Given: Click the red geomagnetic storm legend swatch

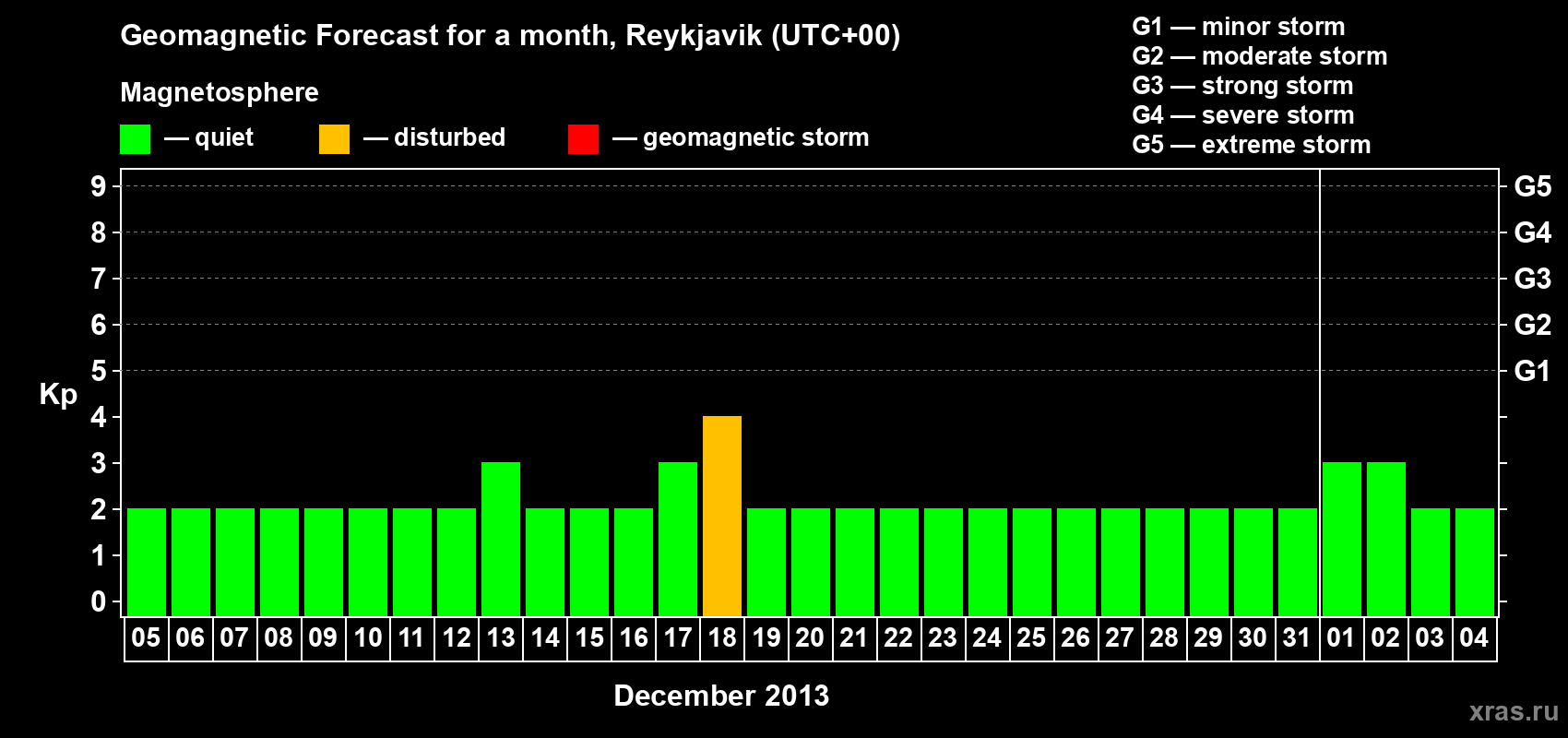Looking at the screenshot, I should coord(583,139).
